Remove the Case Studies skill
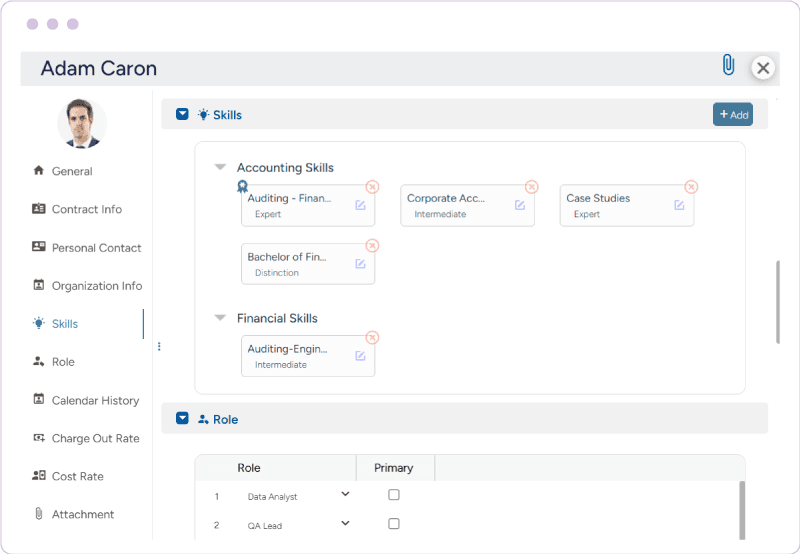800x554 pixels. point(691,187)
